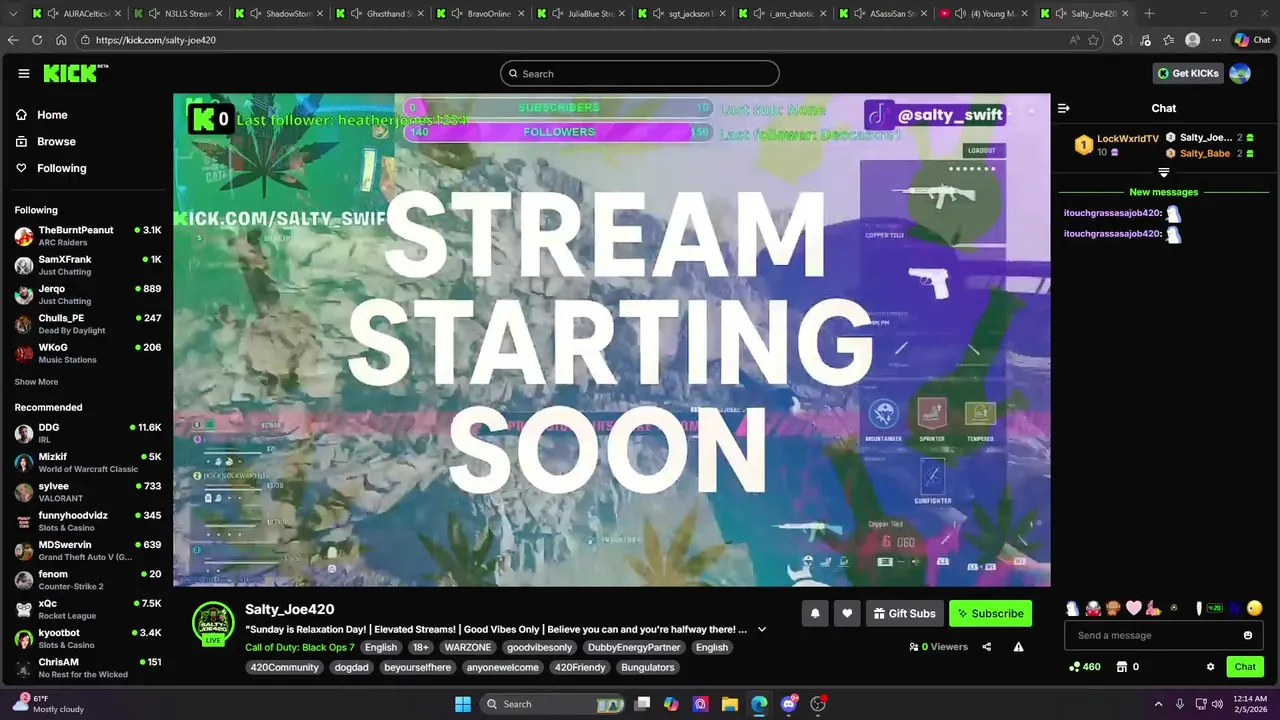Screen dimensions: 1280x720
Task: Click the browser refresh icon
Action: 37,40
